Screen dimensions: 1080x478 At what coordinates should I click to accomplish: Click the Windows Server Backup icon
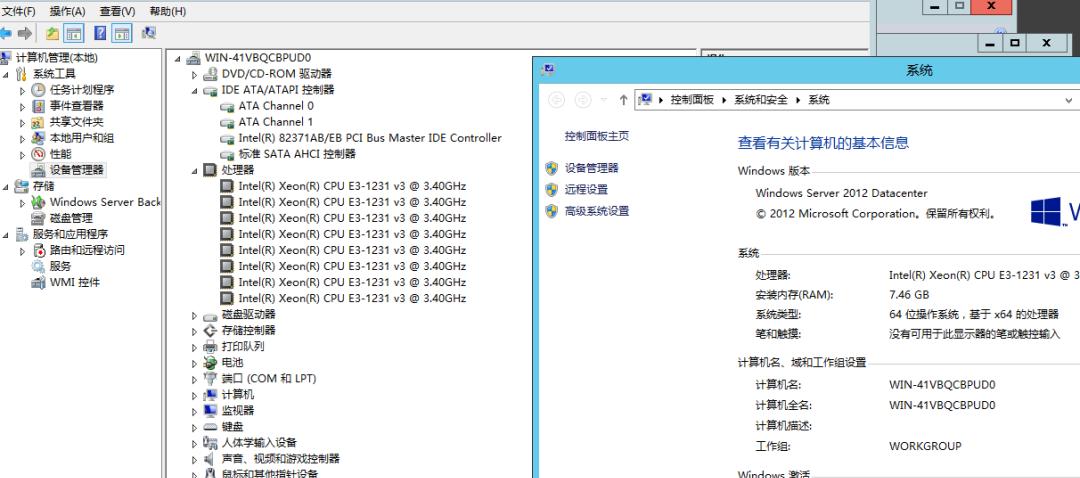[x=39, y=202]
